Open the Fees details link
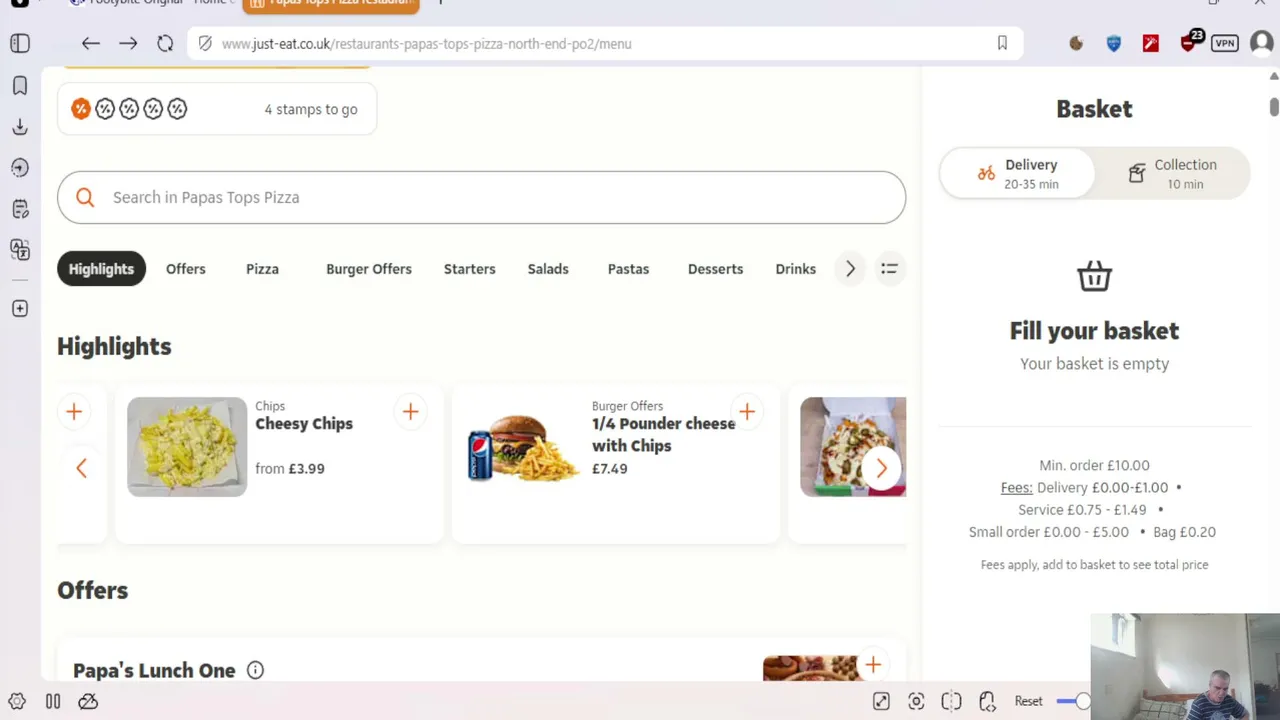The image size is (1280, 720). [x=1017, y=488]
